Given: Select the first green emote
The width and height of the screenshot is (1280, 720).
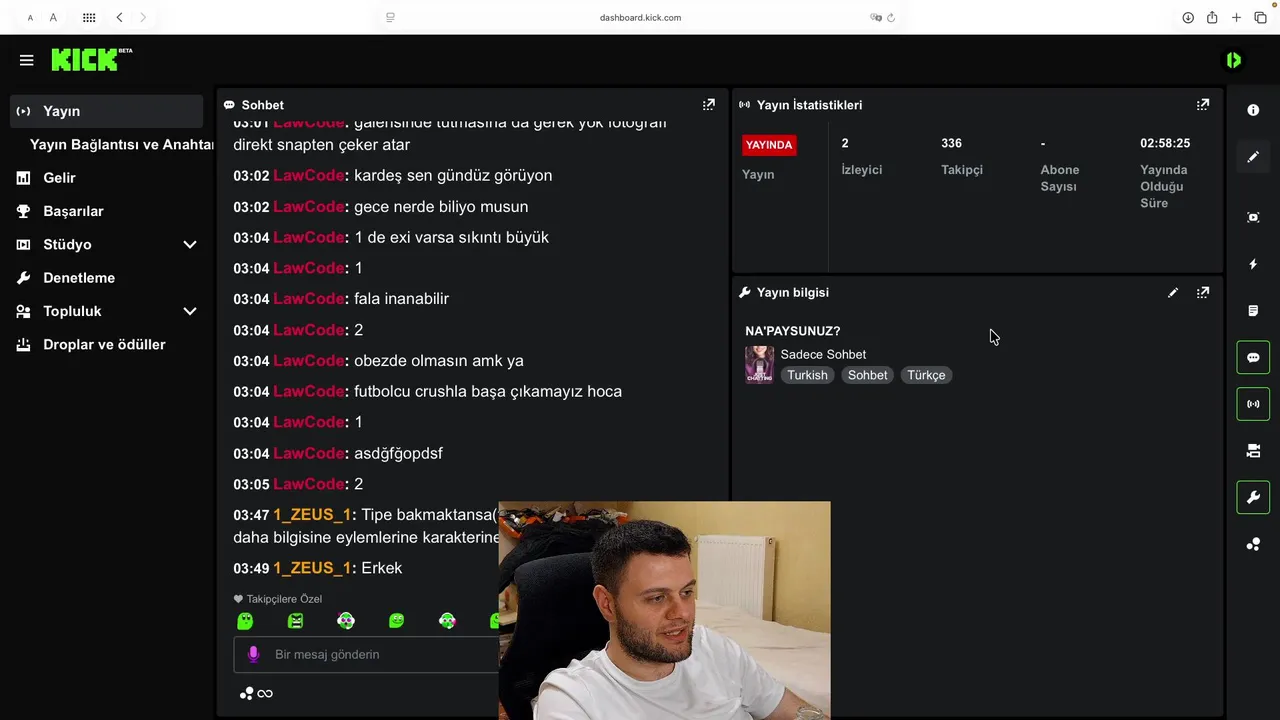Looking at the screenshot, I should pos(245,621).
